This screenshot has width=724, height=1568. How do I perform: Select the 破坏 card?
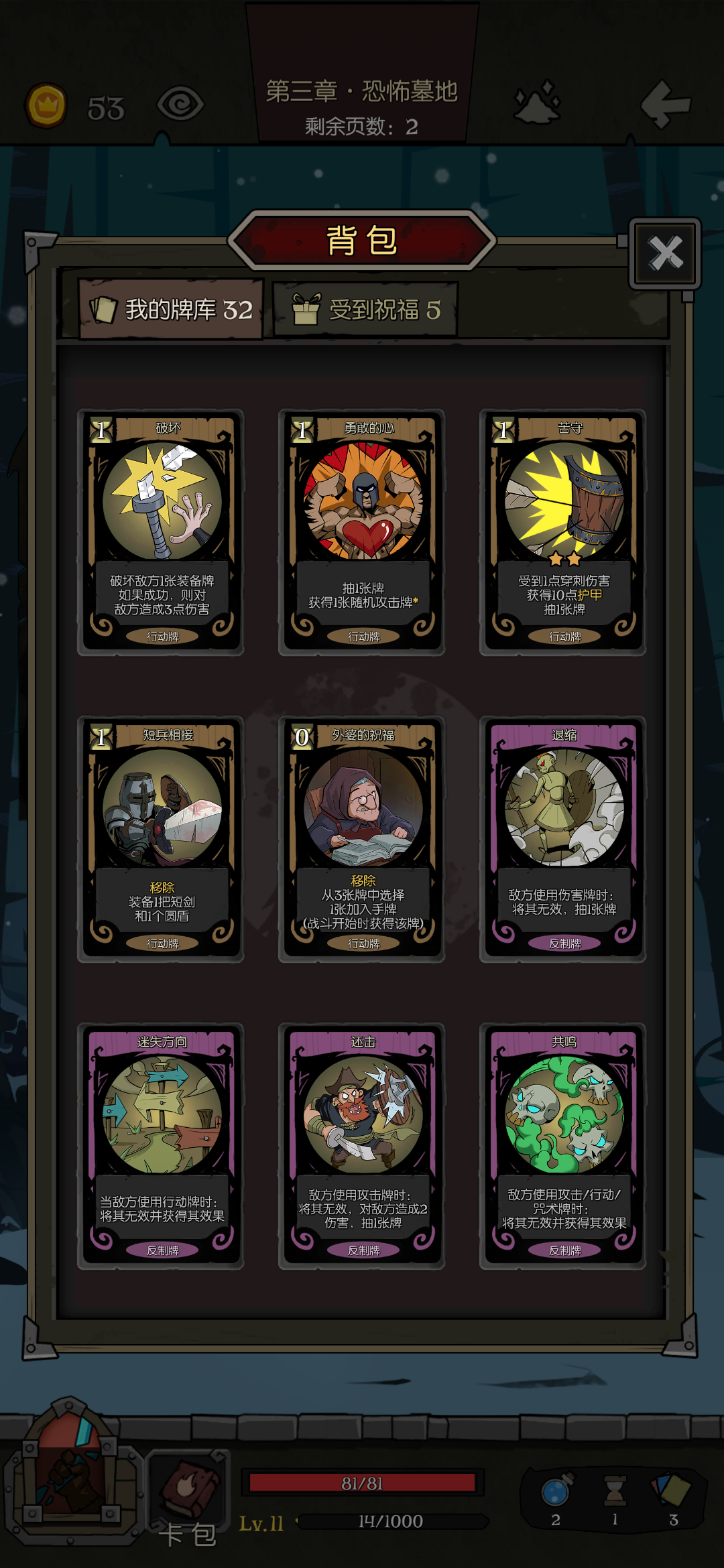(x=161, y=532)
